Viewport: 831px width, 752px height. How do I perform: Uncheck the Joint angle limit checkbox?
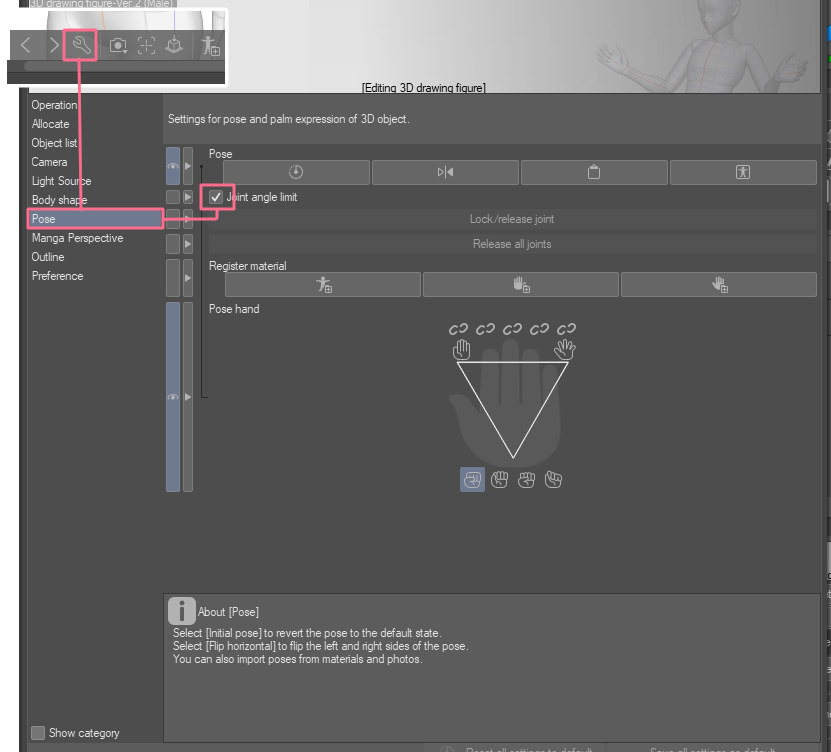(216, 197)
